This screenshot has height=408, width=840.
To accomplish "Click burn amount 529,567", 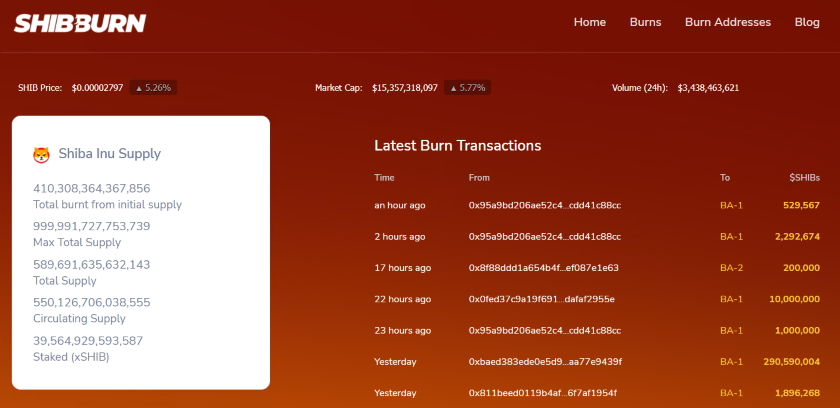I will 801,206.
